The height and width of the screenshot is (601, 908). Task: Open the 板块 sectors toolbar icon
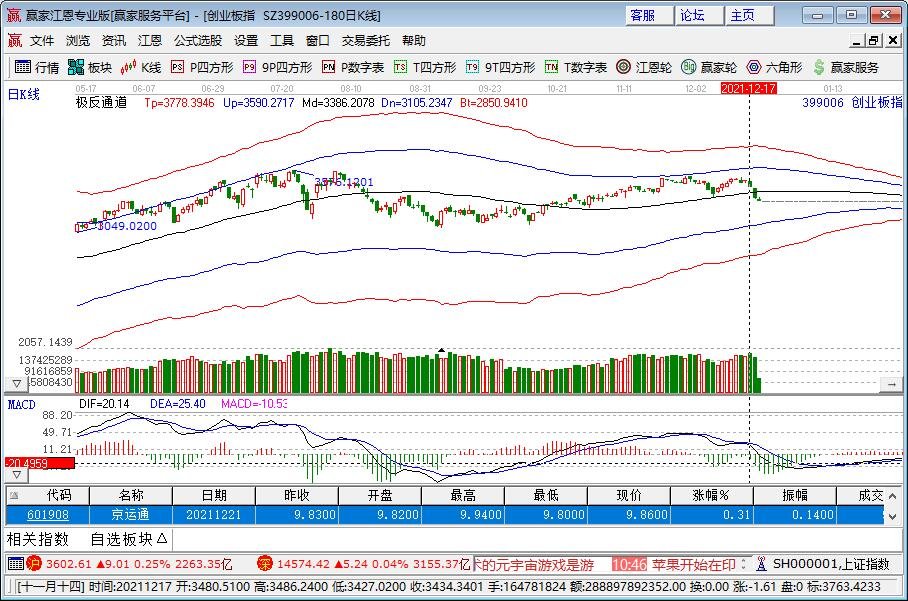90,67
